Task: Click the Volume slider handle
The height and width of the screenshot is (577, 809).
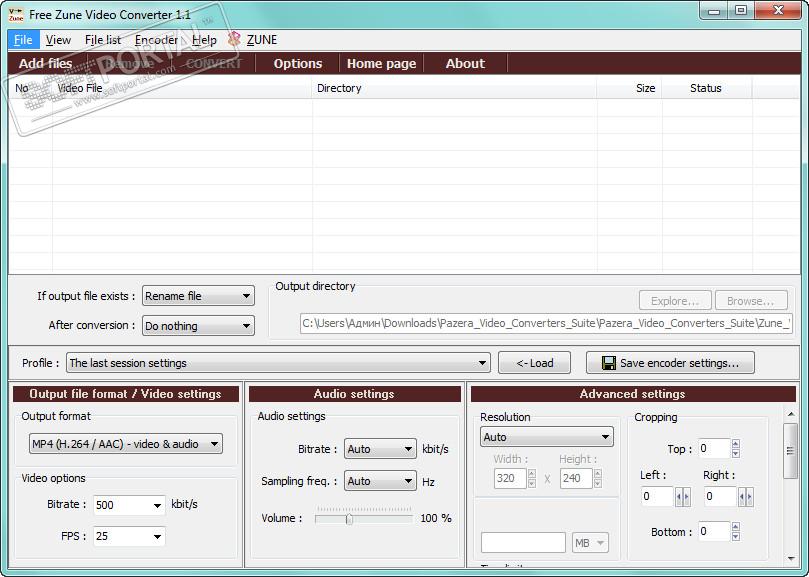Action: pyautogui.click(x=349, y=519)
